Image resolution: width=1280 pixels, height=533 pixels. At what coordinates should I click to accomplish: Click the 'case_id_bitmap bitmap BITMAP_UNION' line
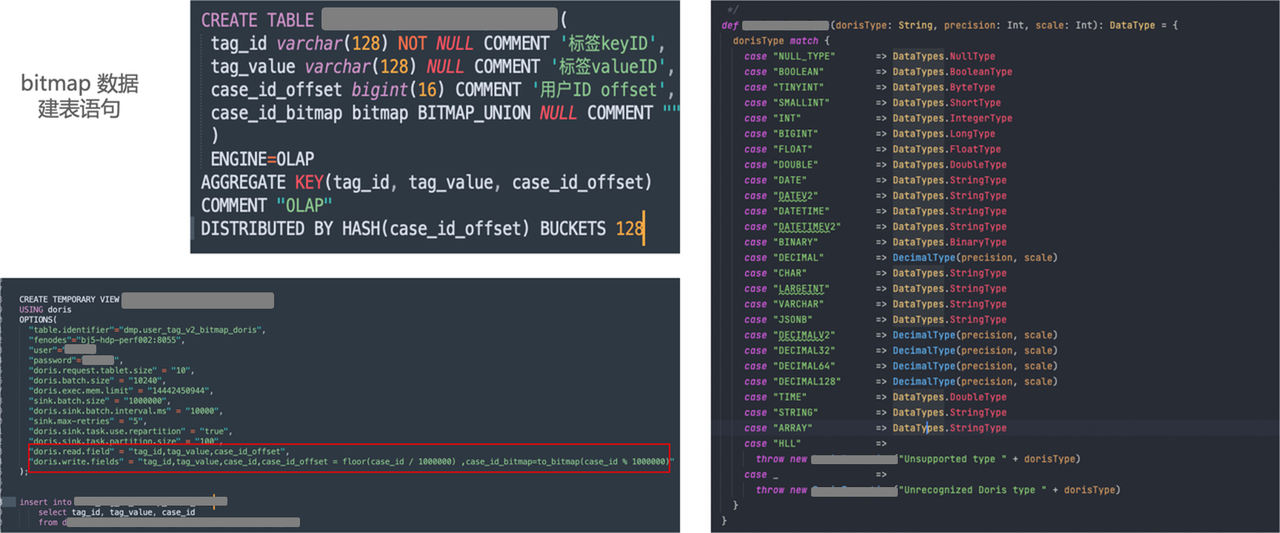(444, 113)
